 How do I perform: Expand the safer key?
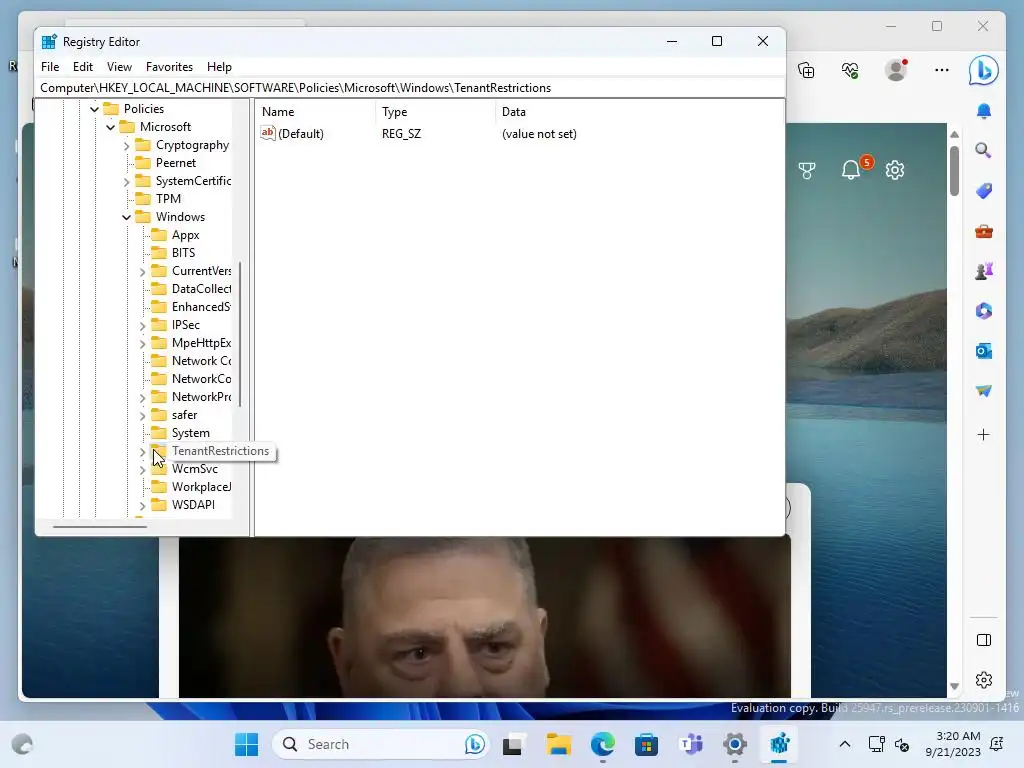tap(142, 415)
